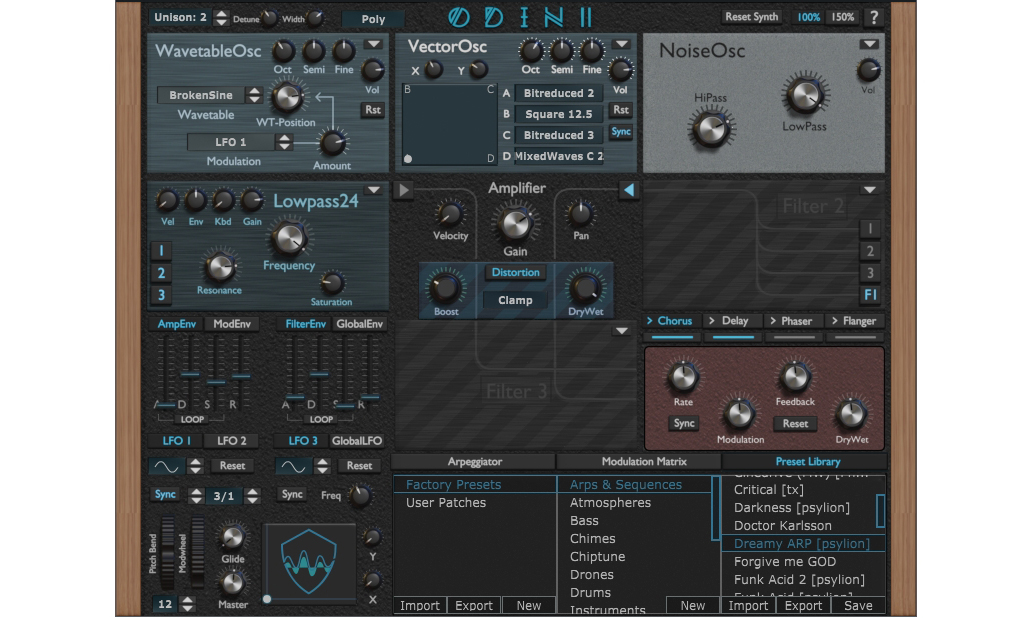This screenshot has height=618, width=1030.
Task: Click the VectorOsc Oct knob
Action: pos(531,50)
